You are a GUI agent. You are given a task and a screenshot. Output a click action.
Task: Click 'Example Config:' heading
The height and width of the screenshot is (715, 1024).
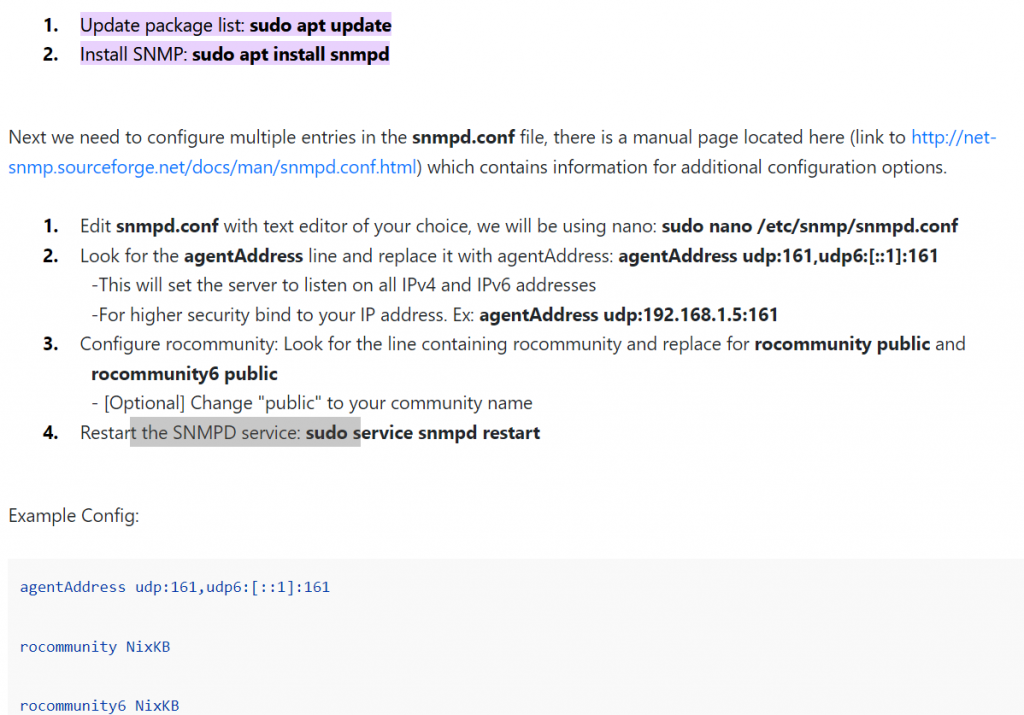(x=74, y=516)
